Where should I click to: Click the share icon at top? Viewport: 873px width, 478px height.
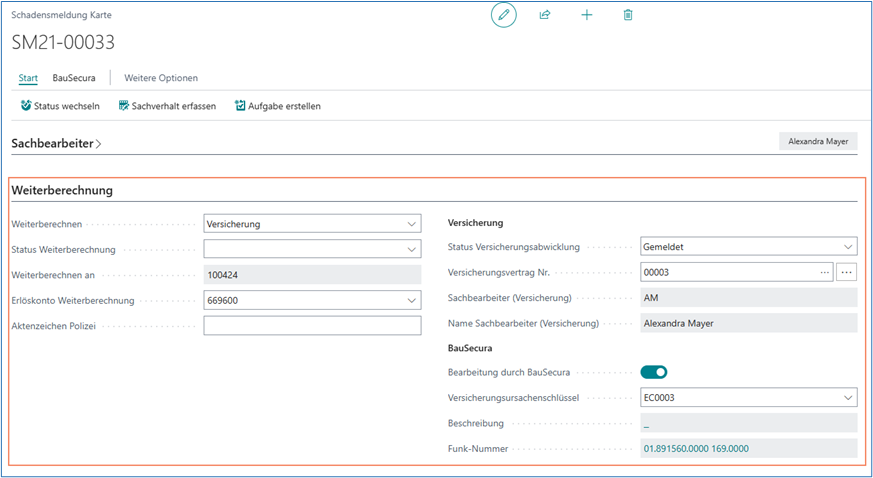(x=545, y=15)
